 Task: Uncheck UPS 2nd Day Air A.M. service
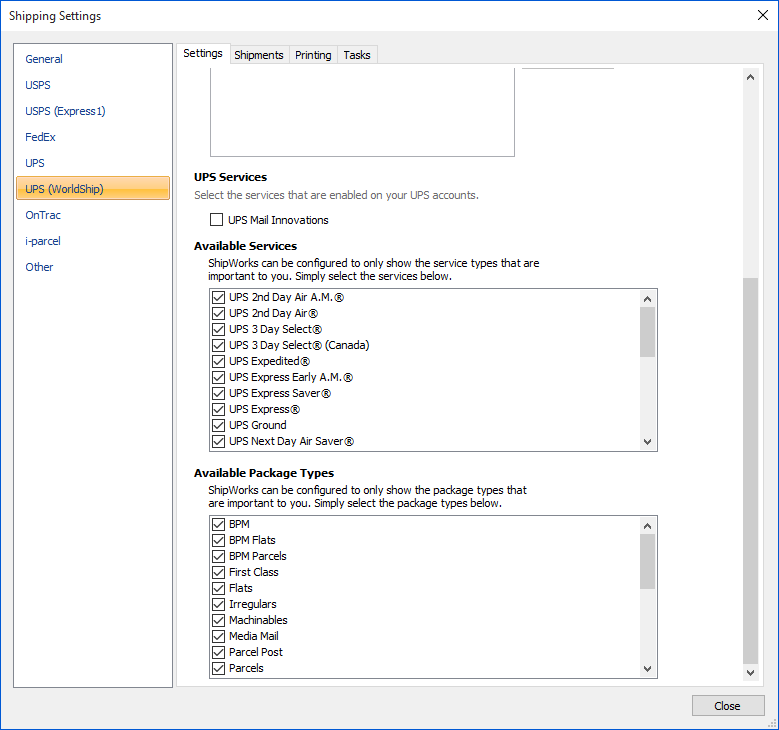tap(218, 297)
